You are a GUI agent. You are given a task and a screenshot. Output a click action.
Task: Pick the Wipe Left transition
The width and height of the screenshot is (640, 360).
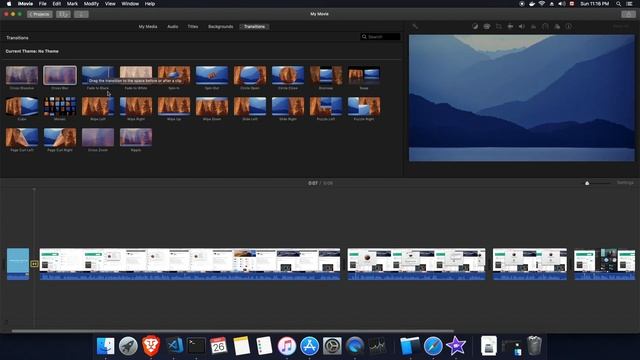(x=98, y=107)
